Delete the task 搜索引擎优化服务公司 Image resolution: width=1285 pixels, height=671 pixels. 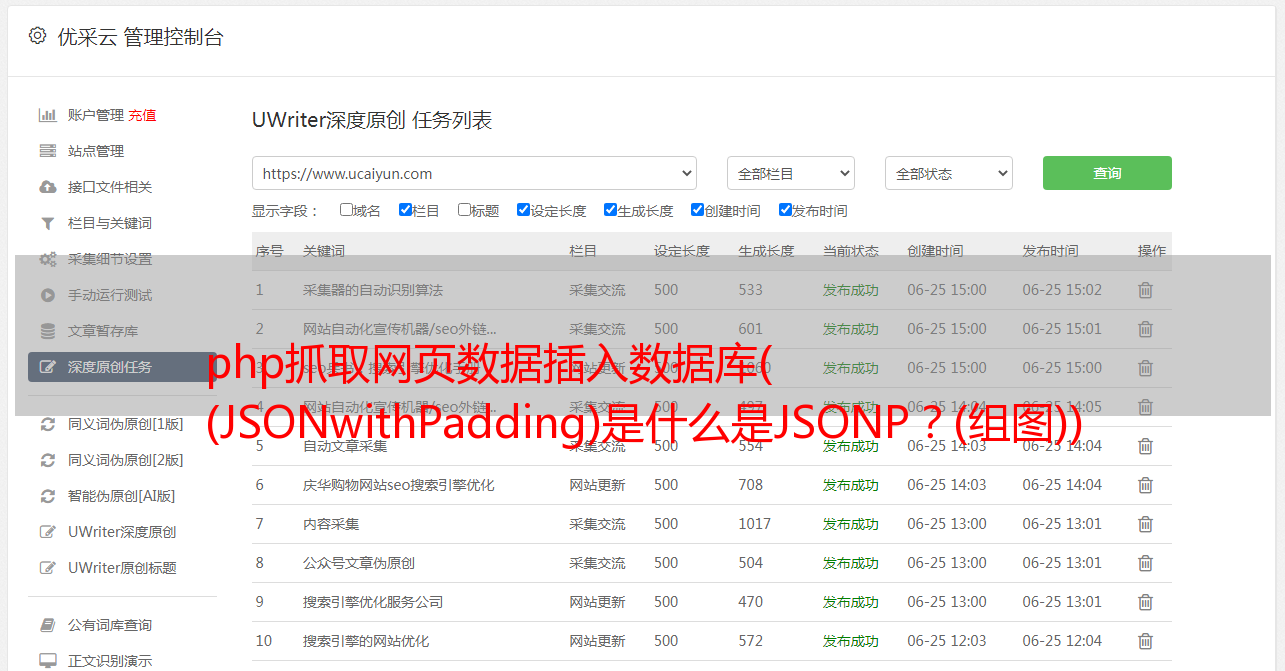1145,602
